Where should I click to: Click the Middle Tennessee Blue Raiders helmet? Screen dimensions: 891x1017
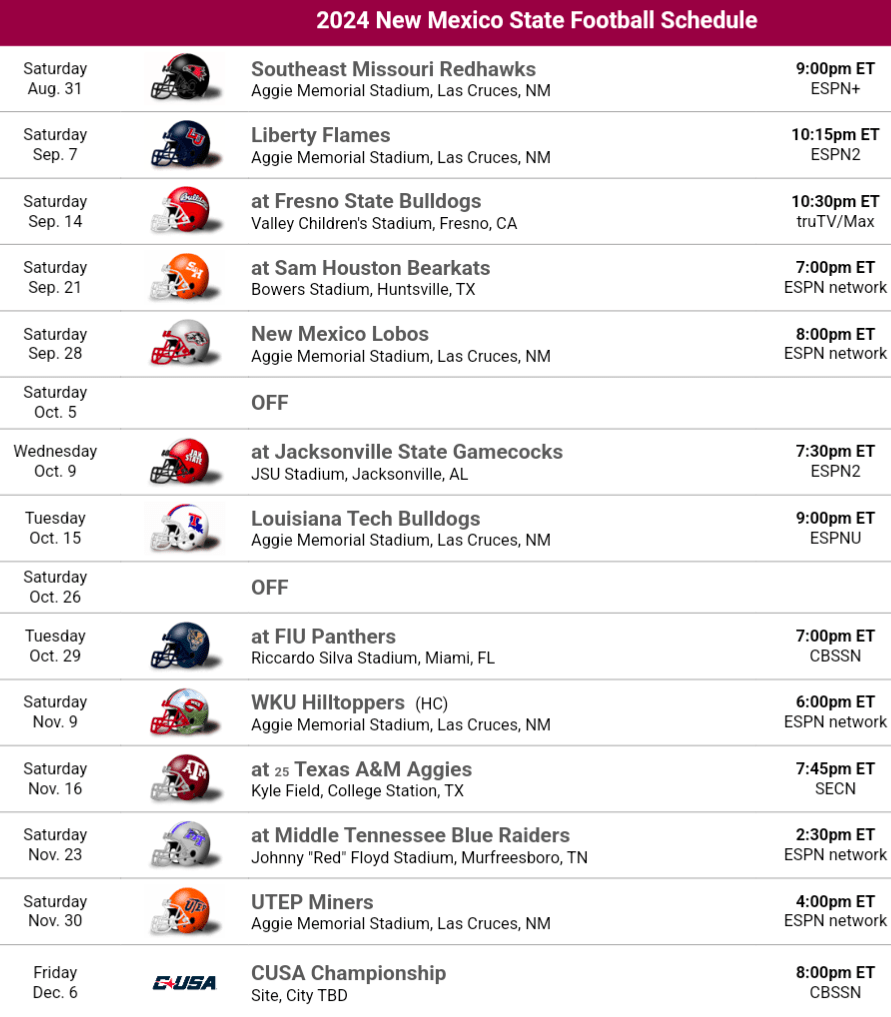181,844
